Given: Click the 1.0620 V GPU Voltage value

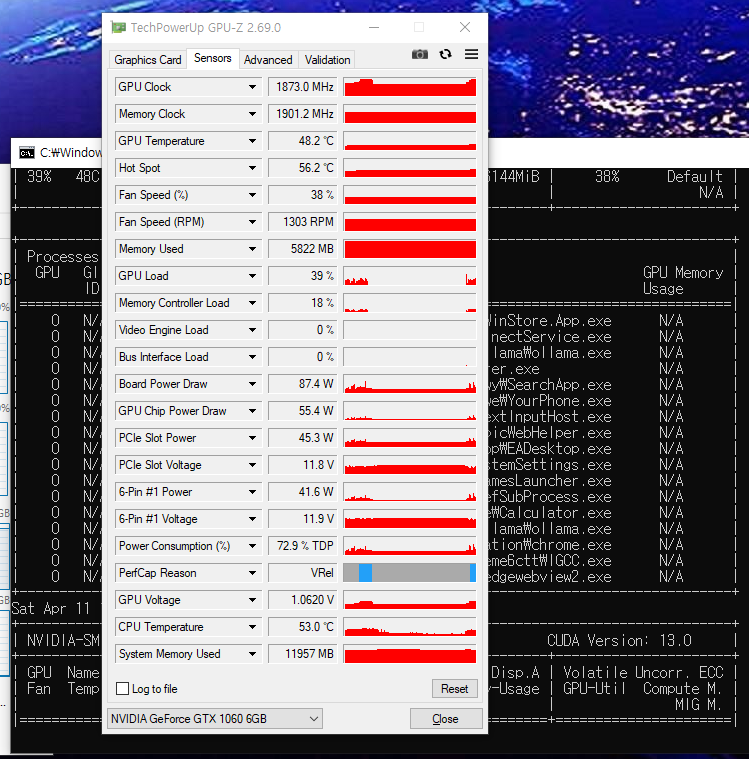Looking at the screenshot, I should click(303, 600).
